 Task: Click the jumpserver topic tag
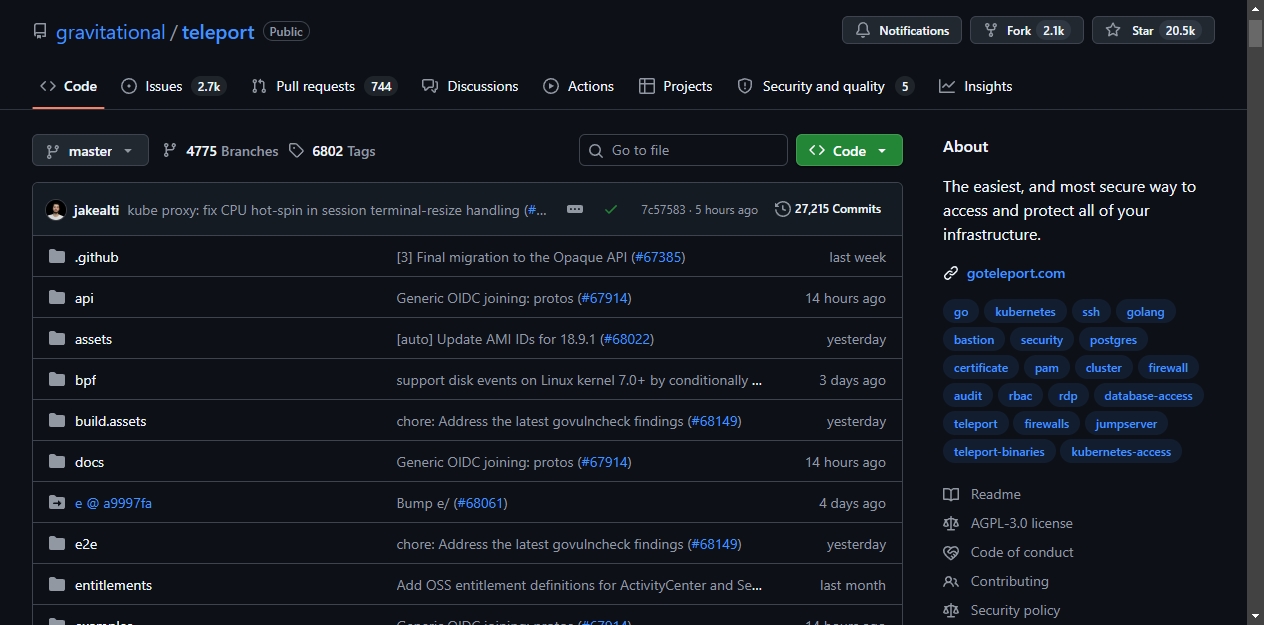1126,424
